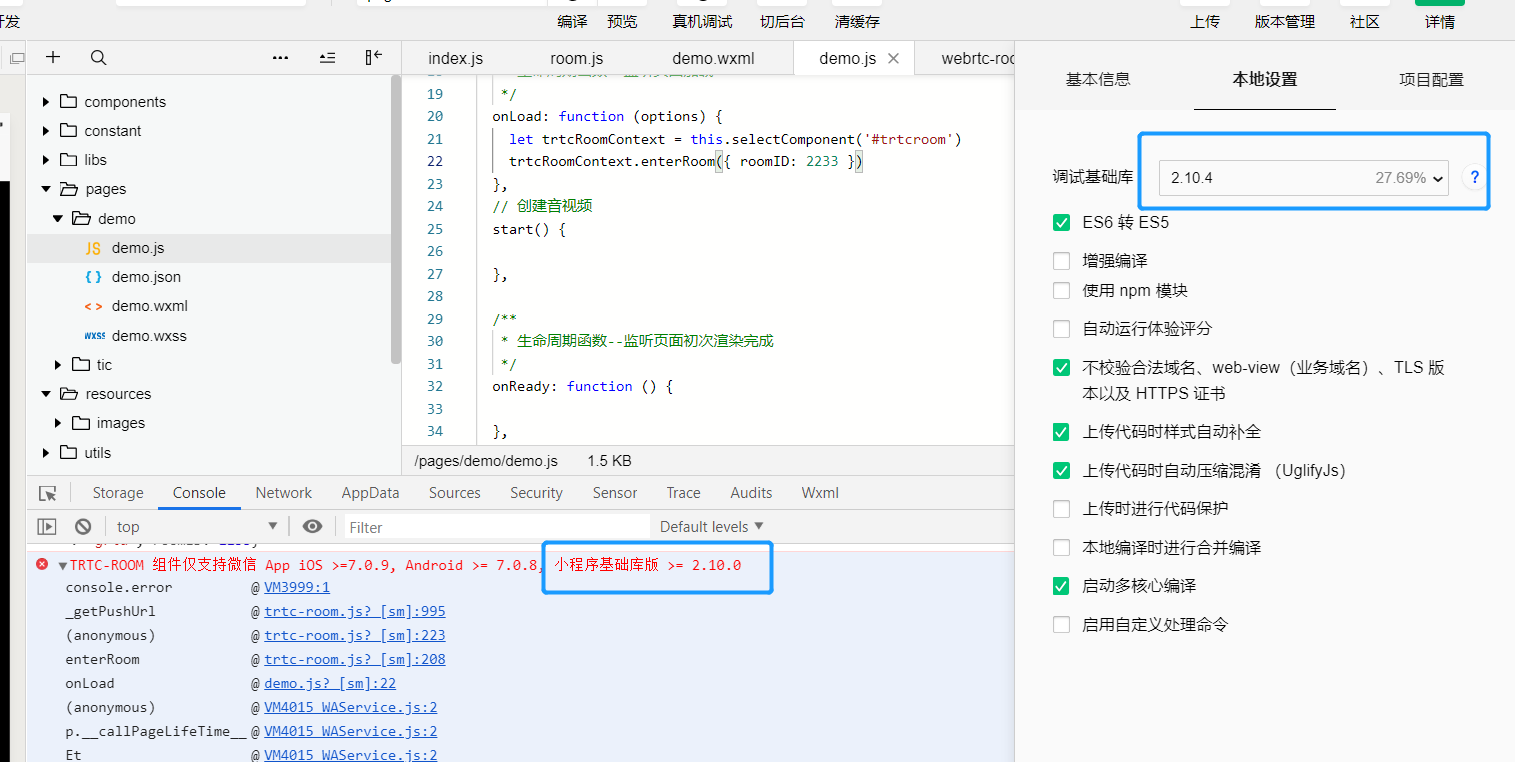Click the element inspector arrow in devtools
This screenshot has width=1515, height=762.
(x=47, y=493)
